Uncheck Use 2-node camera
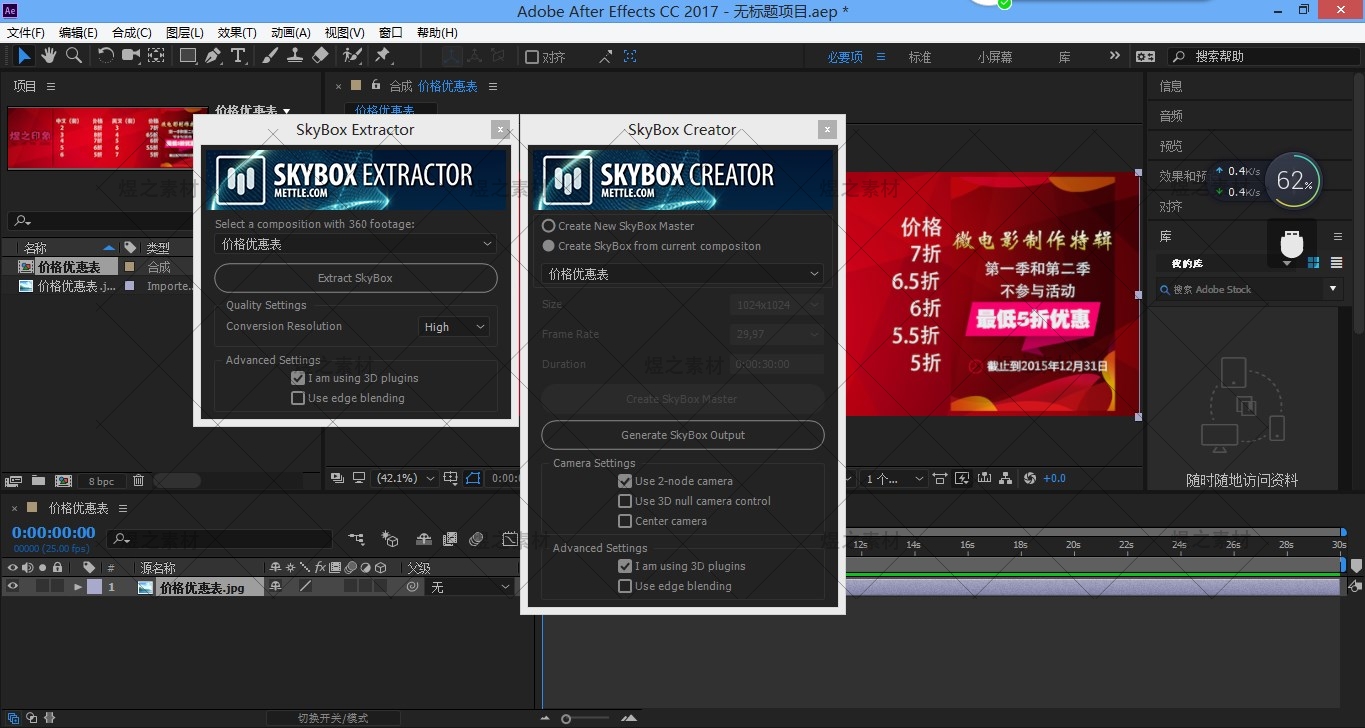 pyautogui.click(x=625, y=481)
